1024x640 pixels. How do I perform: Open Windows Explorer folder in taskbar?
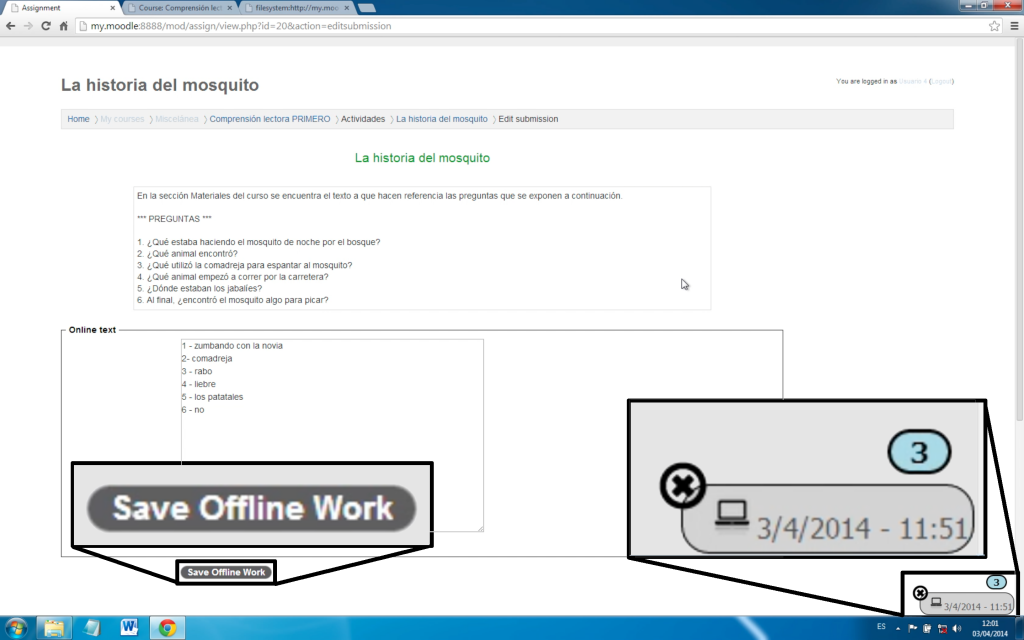[54, 628]
